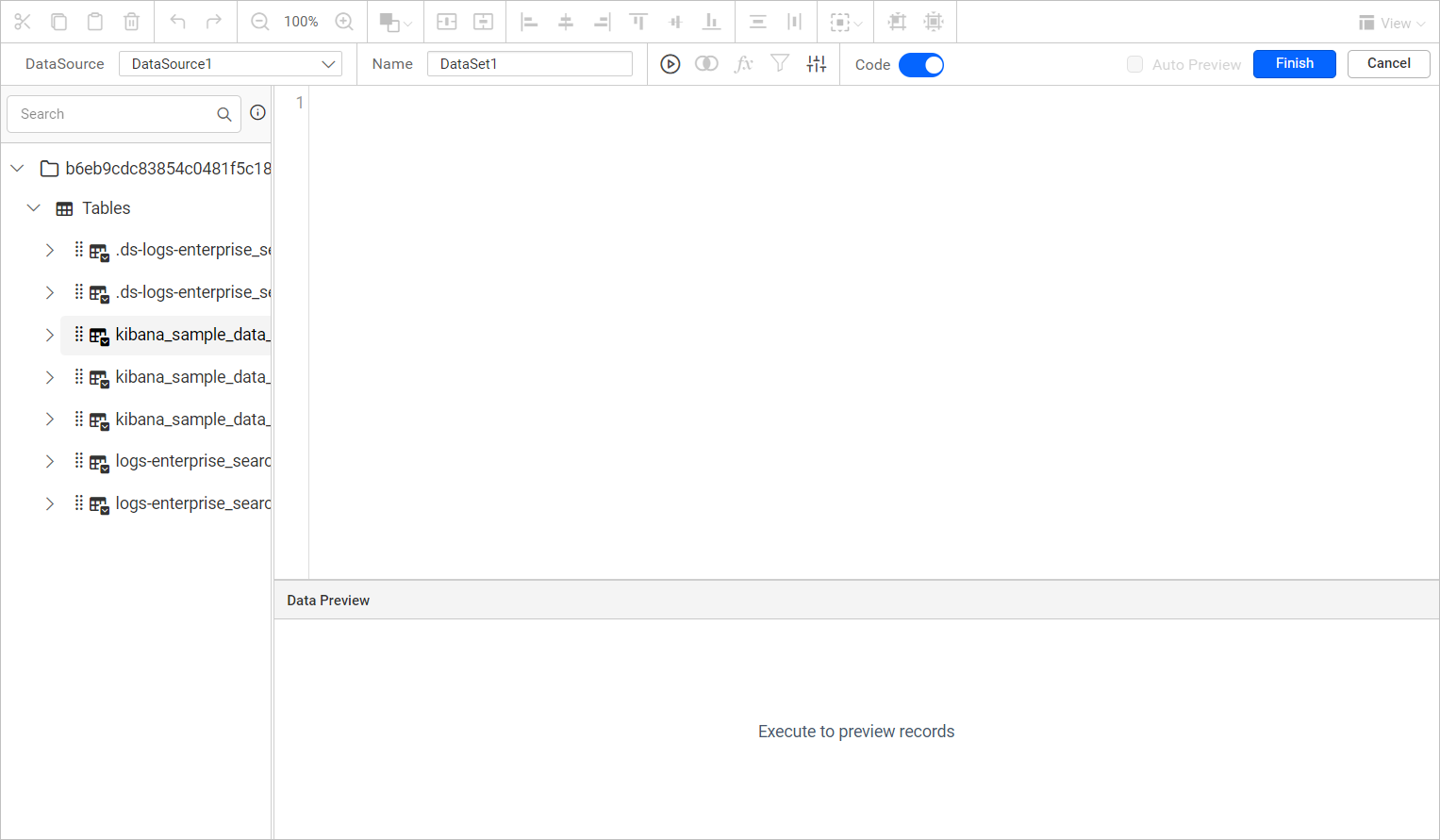Click the Delete trash icon
Viewport: 1440px width, 840px height.
[132, 22]
